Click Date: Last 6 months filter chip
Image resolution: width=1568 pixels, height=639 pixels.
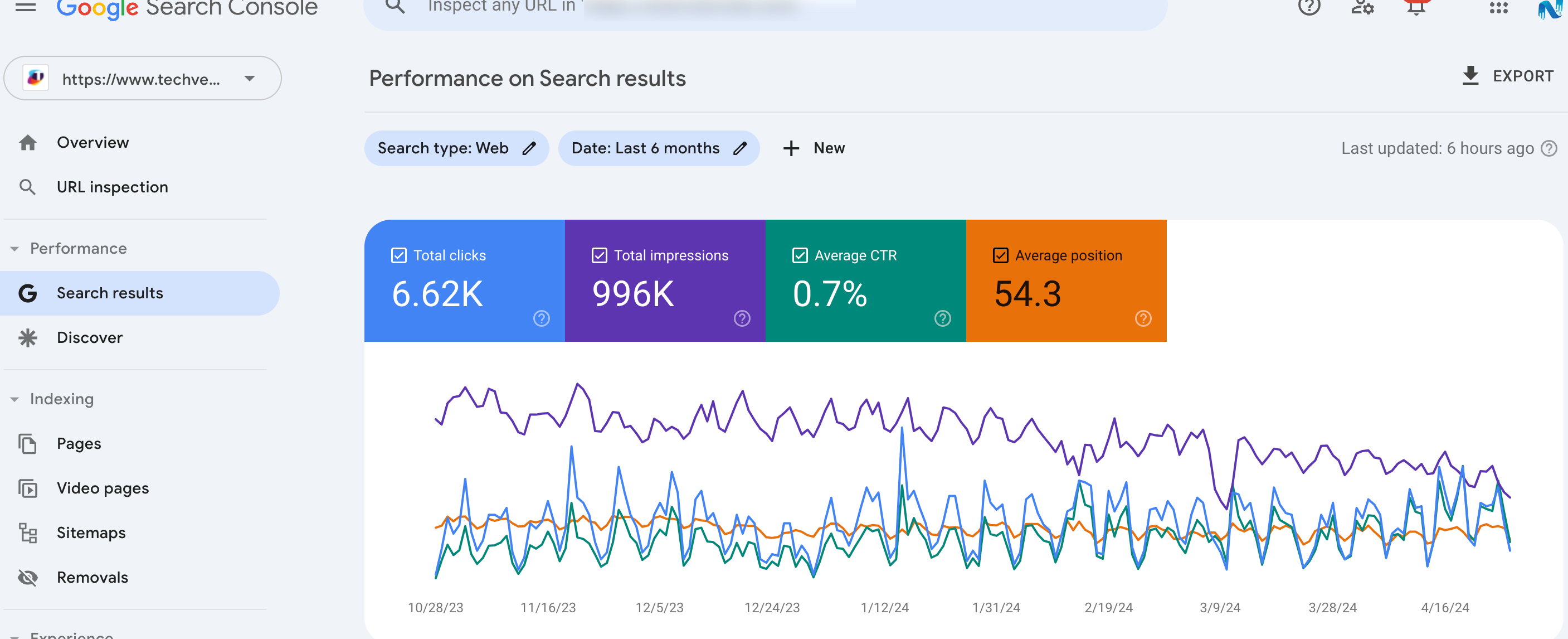point(659,148)
